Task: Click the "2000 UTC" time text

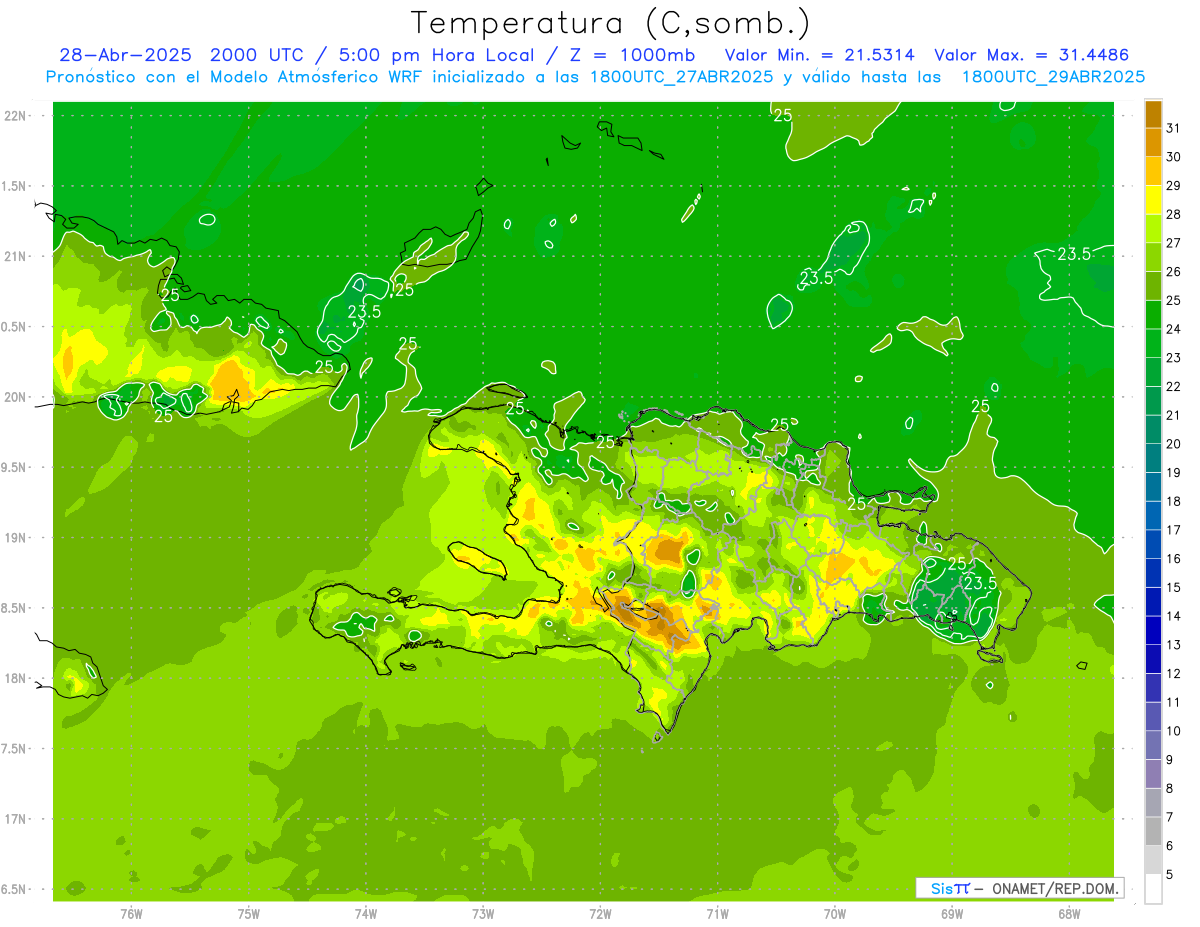Action: point(256,55)
